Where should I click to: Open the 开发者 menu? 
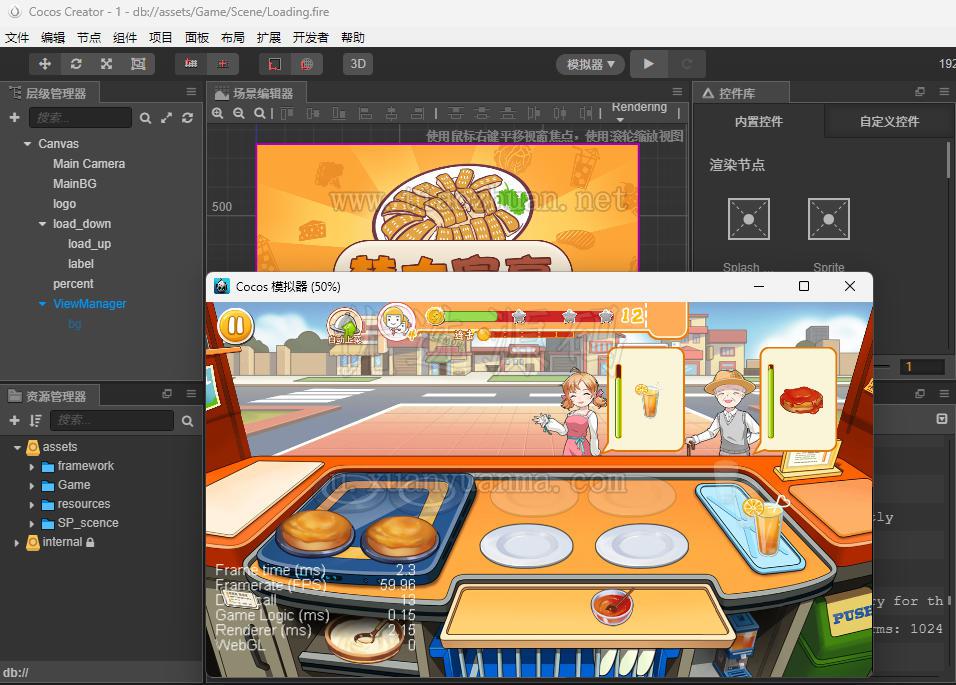(311, 38)
